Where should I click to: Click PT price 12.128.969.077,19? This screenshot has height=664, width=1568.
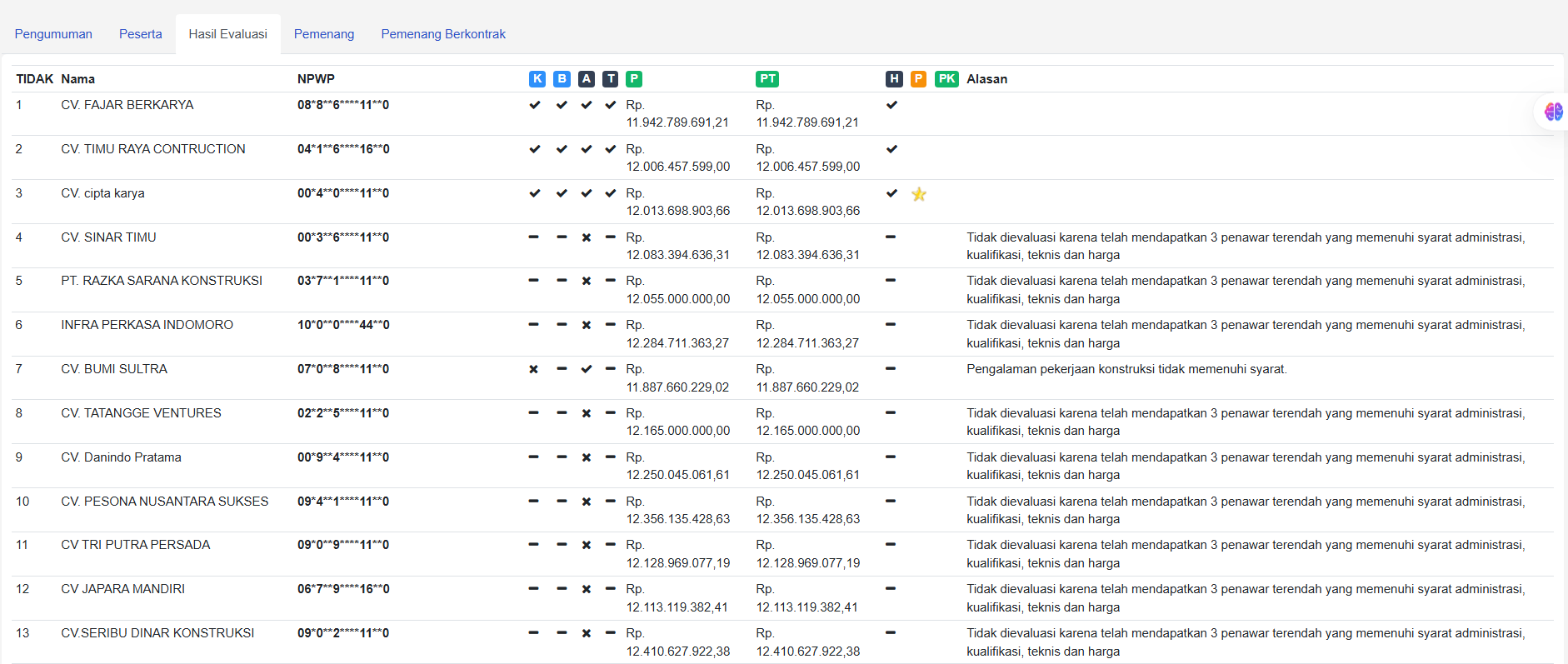click(808, 563)
